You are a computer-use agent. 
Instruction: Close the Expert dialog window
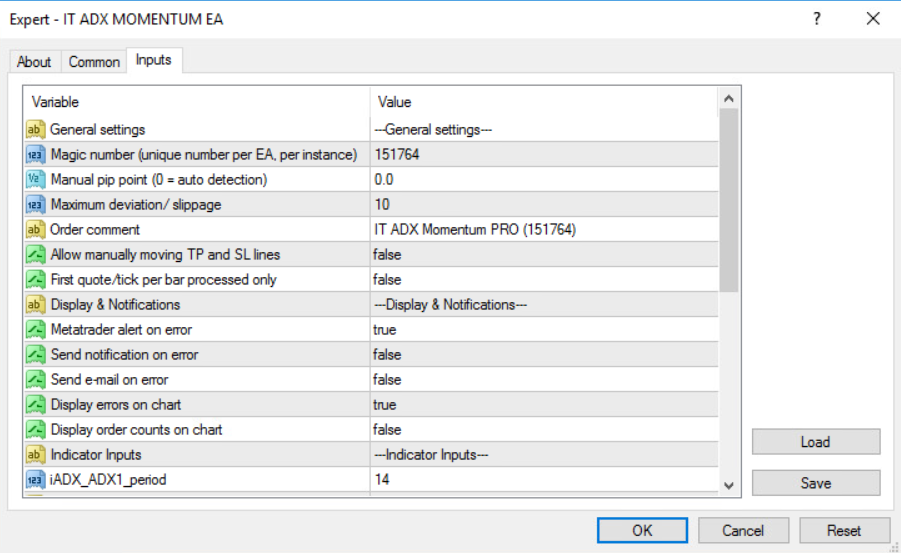[873, 19]
